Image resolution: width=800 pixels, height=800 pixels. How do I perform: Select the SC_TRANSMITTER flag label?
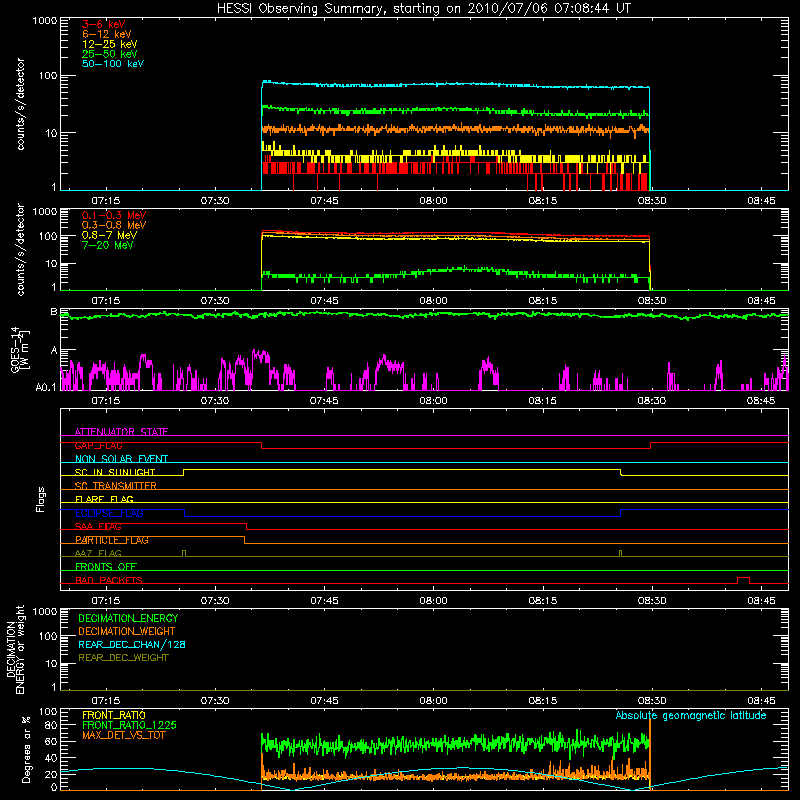pyautogui.click(x=116, y=486)
